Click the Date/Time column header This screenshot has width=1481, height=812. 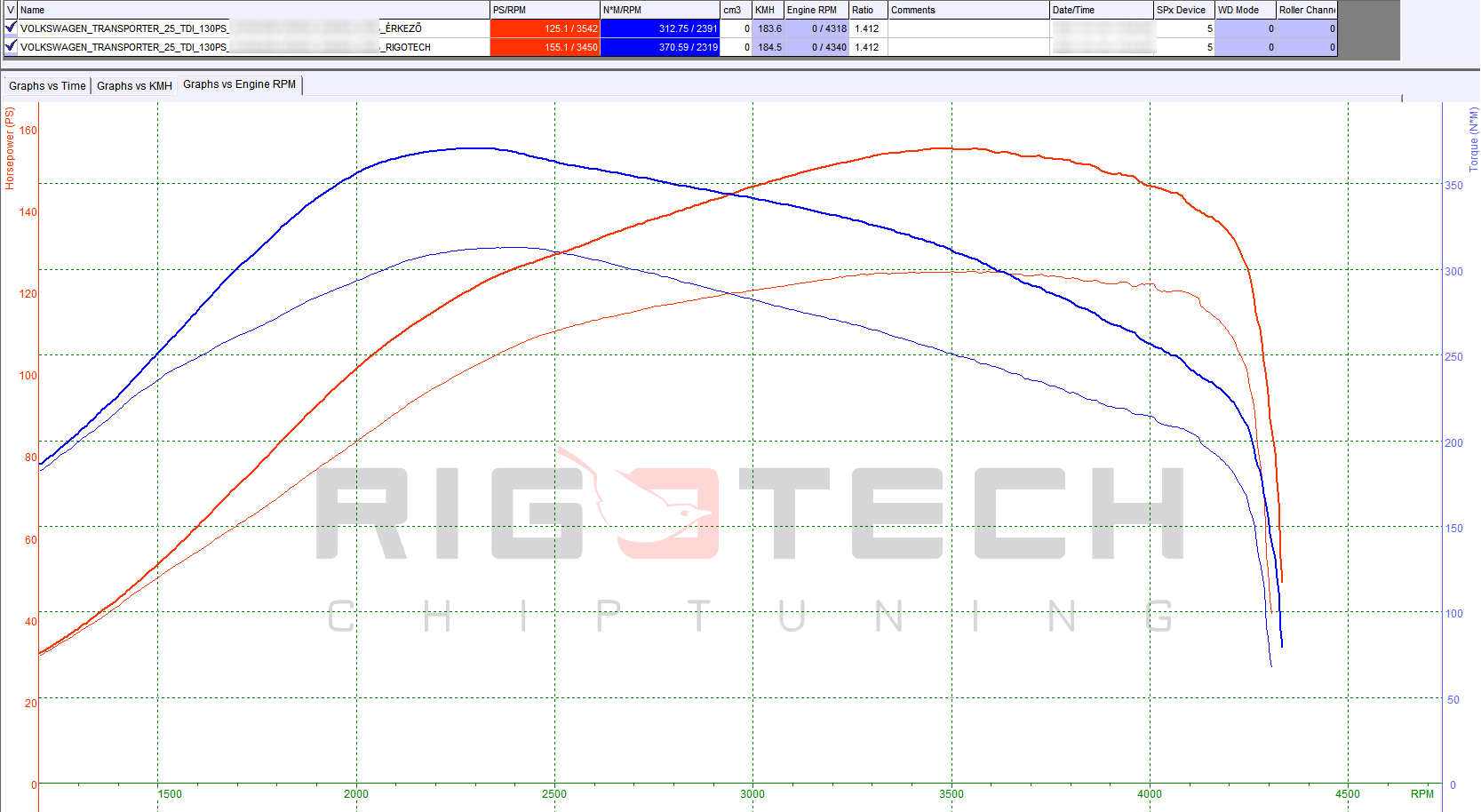pos(1102,10)
